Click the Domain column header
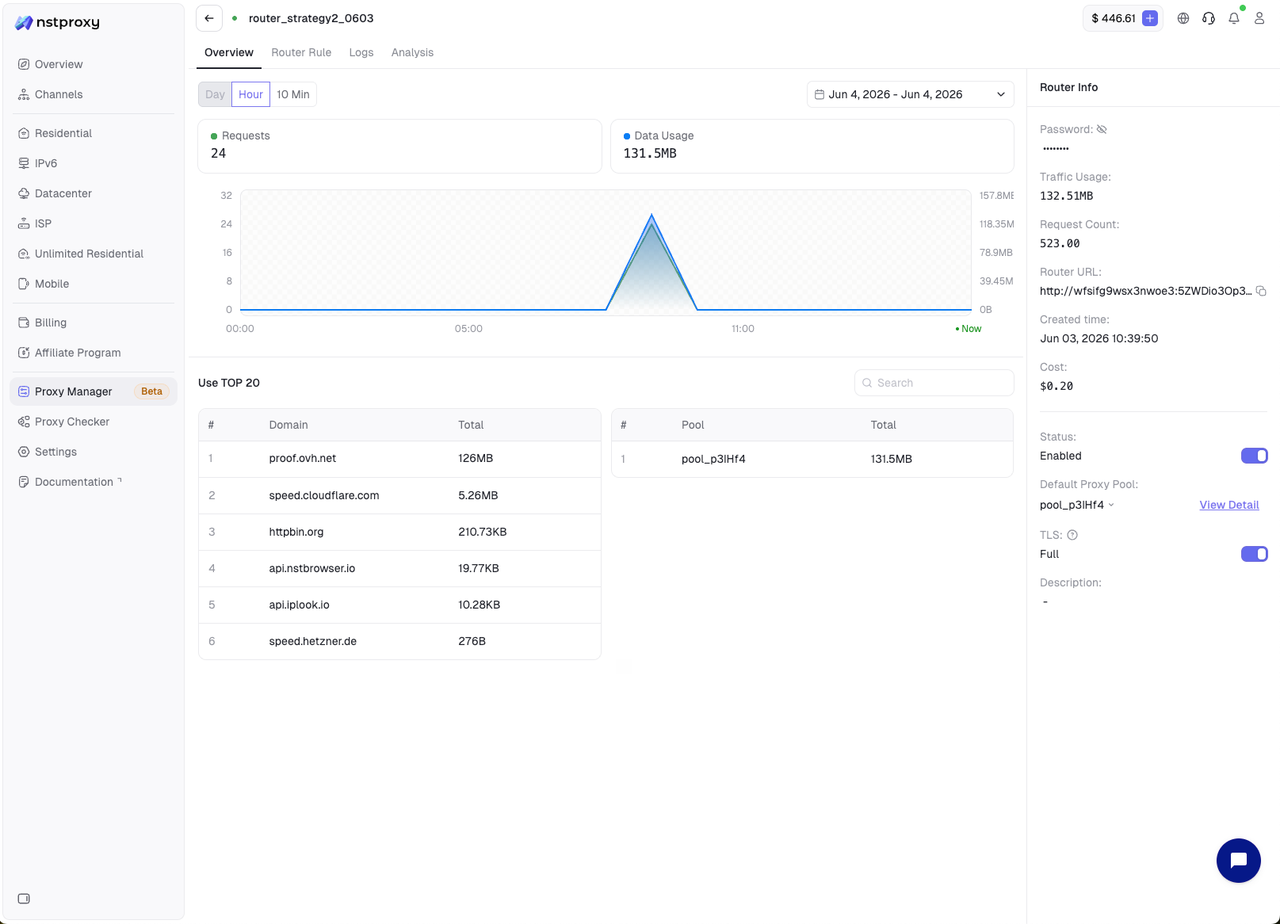This screenshot has height=924, width=1280. pyautogui.click(x=288, y=425)
